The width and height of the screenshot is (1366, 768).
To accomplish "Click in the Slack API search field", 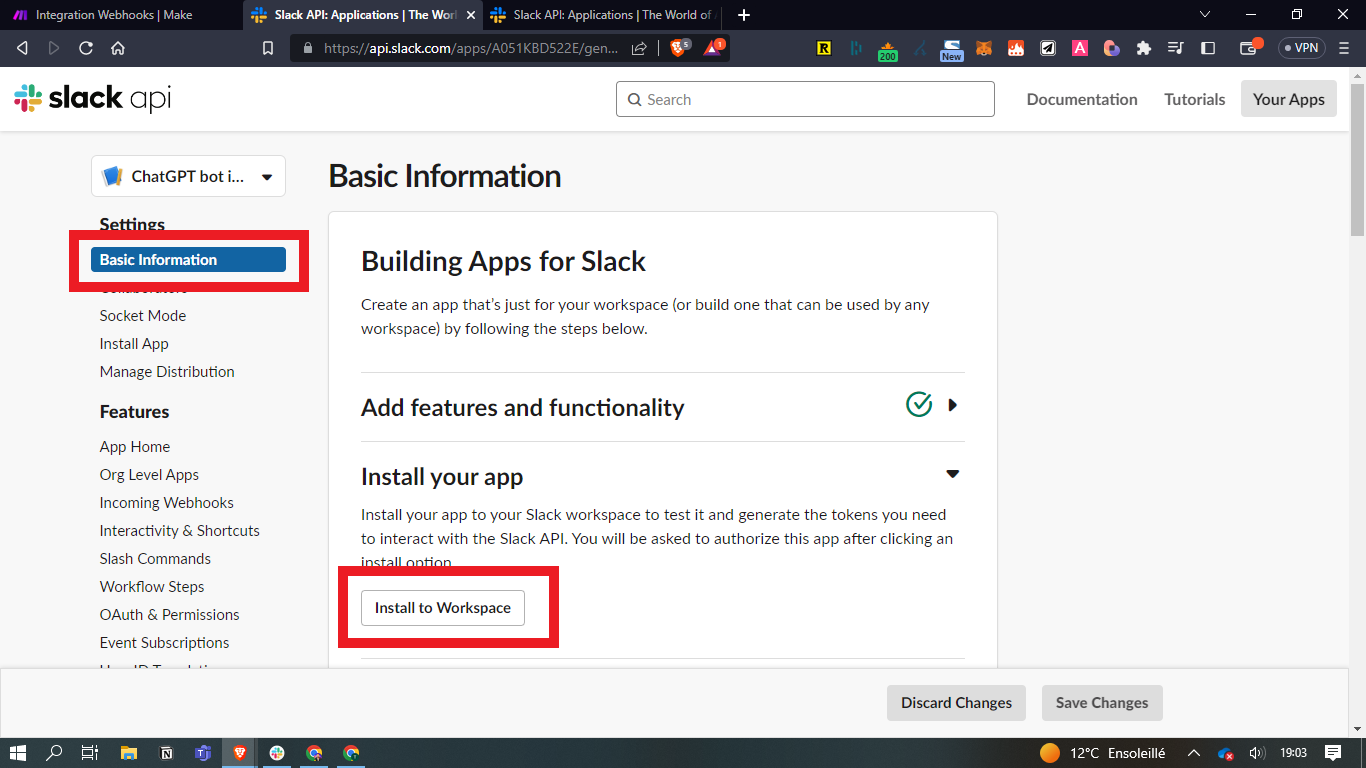I will 805,99.
